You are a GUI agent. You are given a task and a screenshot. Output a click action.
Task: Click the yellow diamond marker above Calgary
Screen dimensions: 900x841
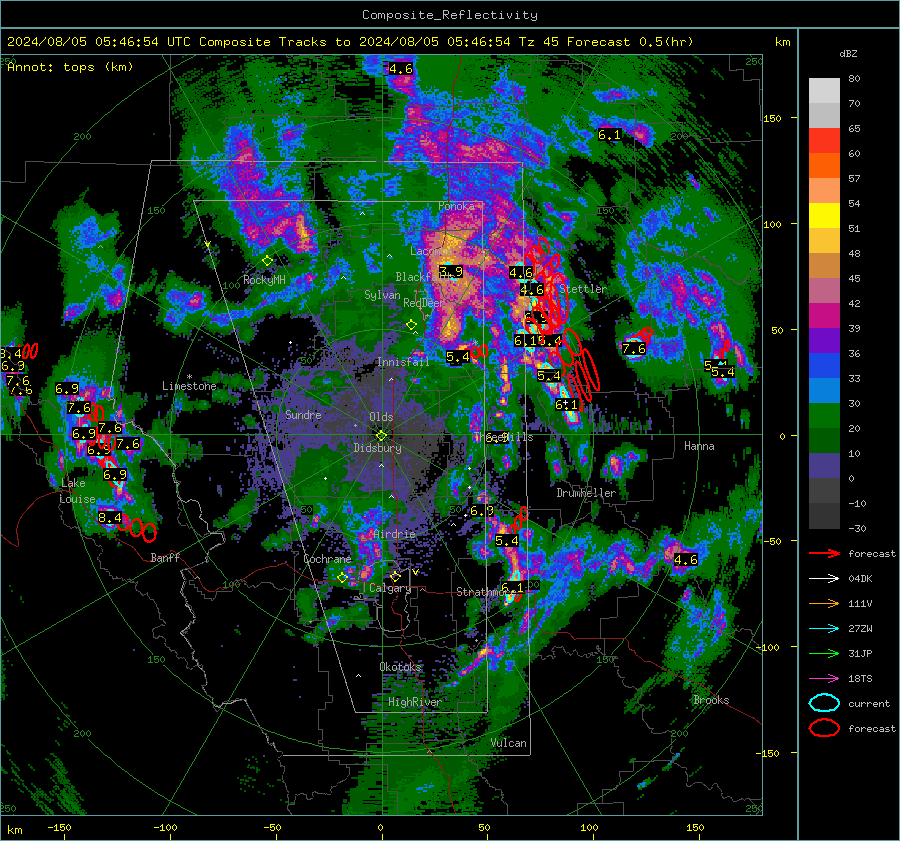click(395, 576)
